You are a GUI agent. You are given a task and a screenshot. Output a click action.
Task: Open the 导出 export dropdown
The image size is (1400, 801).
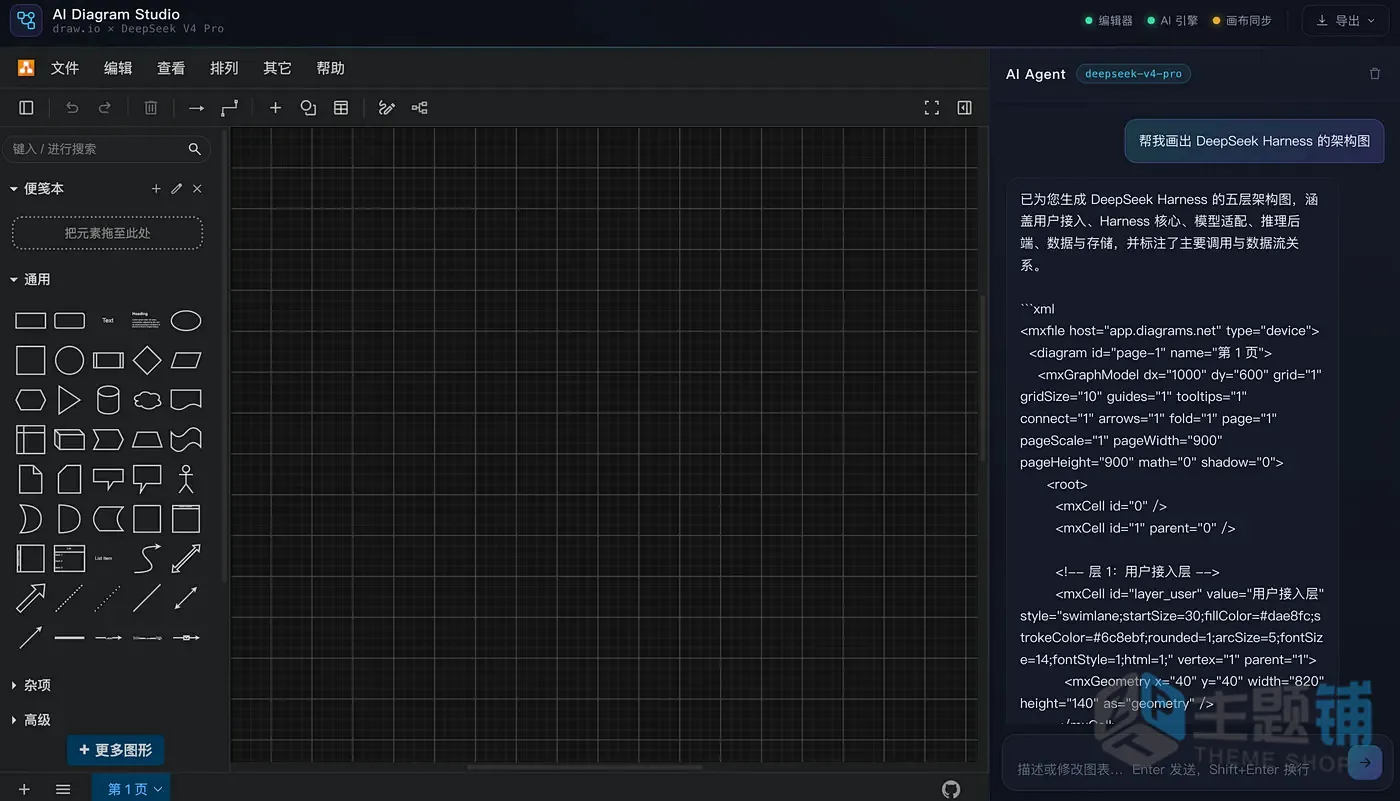click(x=1345, y=21)
